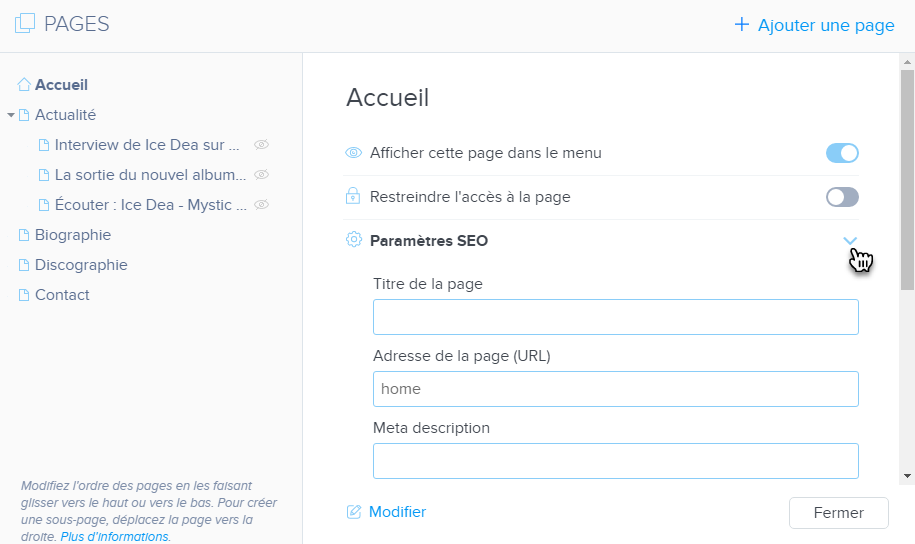Select the Biographie page in sidebar

pos(73,235)
